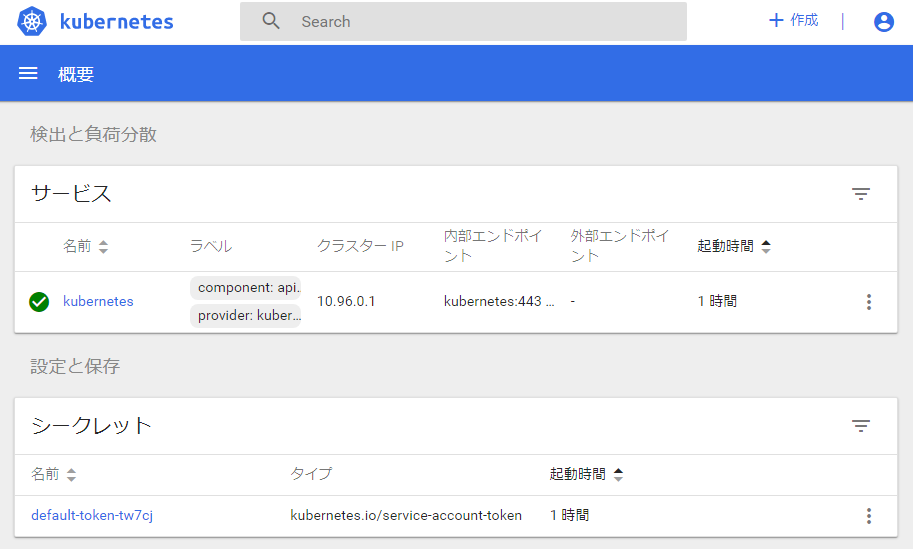This screenshot has width=913, height=549.
Task: Open filter for サービス card
Action: [860, 194]
